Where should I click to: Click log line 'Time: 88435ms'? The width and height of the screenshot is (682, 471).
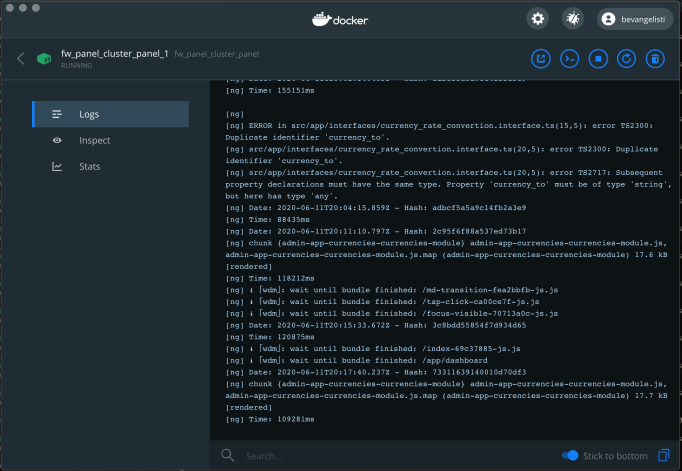(x=267, y=220)
